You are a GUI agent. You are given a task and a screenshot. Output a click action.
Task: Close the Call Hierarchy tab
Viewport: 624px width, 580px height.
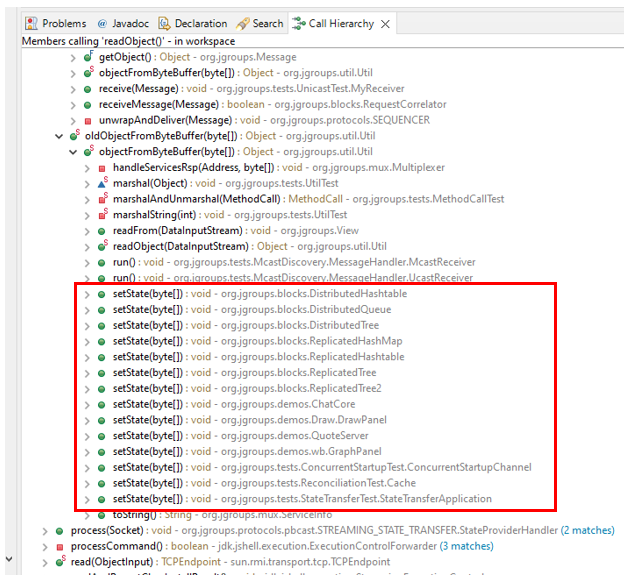(387, 23)
